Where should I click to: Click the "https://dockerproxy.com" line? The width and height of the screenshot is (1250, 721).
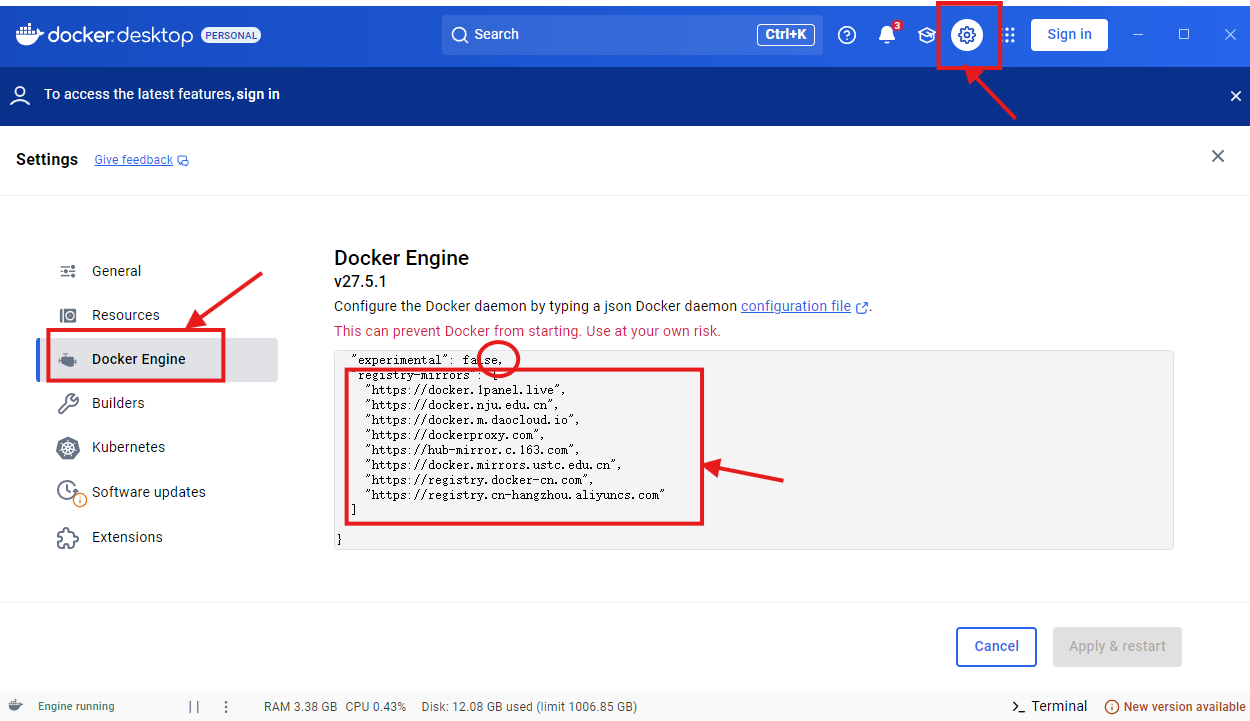(x=454, y=435)
